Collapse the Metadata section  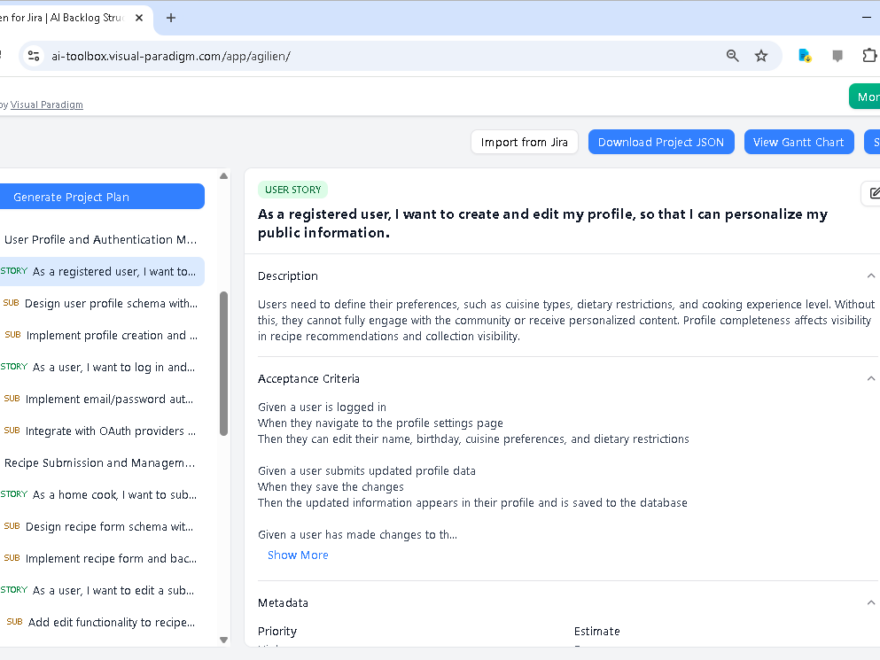[871, 602]
